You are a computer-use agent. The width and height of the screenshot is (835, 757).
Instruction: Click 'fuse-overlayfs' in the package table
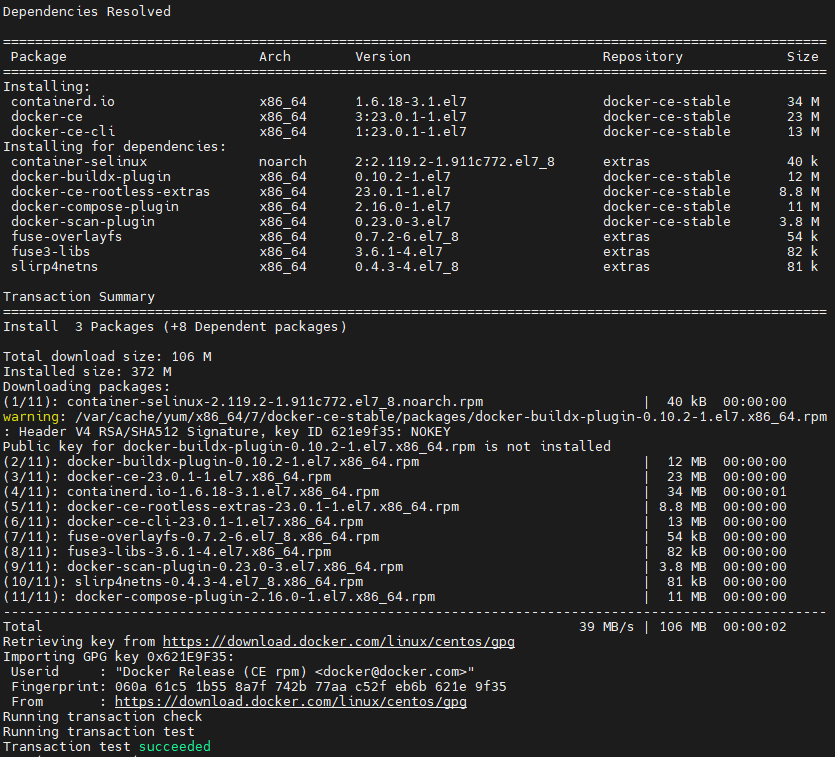[67, 237]
